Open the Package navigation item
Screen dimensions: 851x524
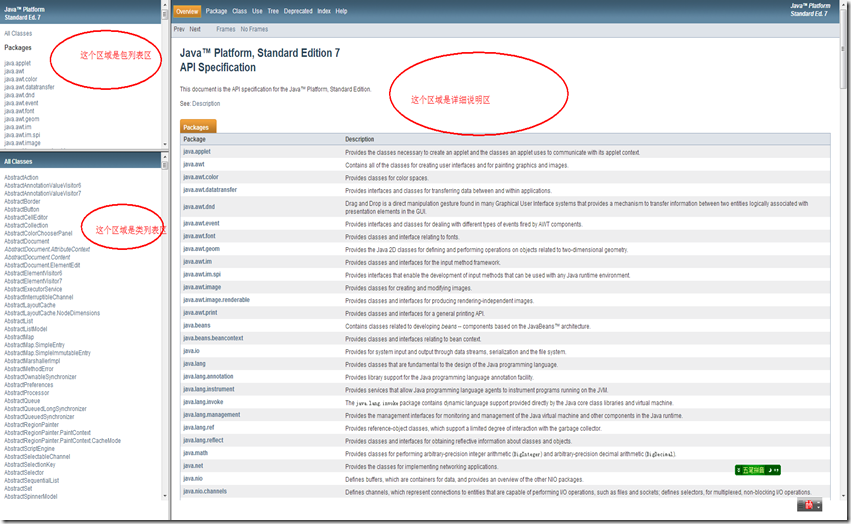(216, 11)
